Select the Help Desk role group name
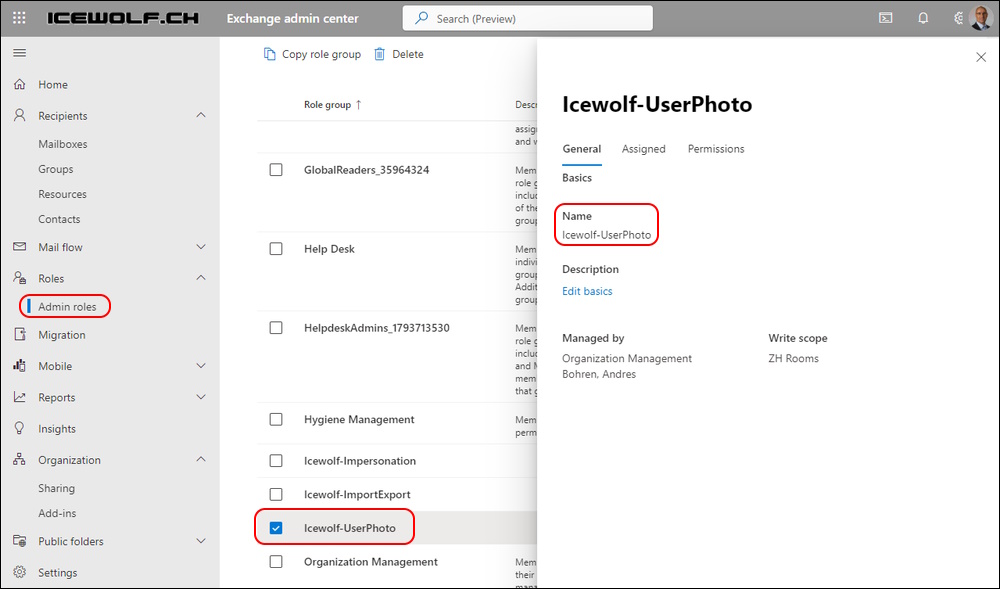The width and height of the screenshot is (1000, 589). point(329,249)
